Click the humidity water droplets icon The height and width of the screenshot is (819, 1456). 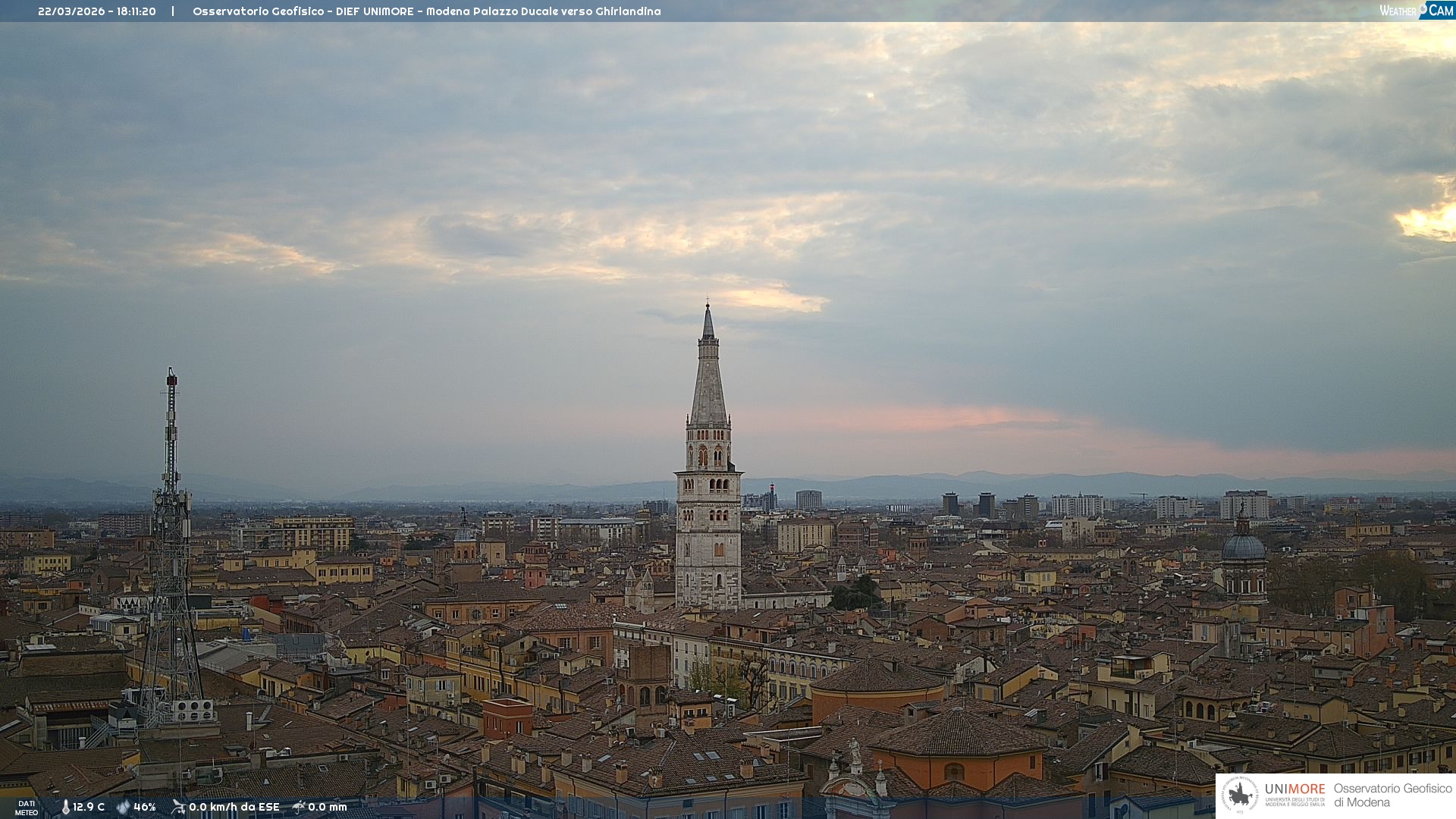pos(123,807)
